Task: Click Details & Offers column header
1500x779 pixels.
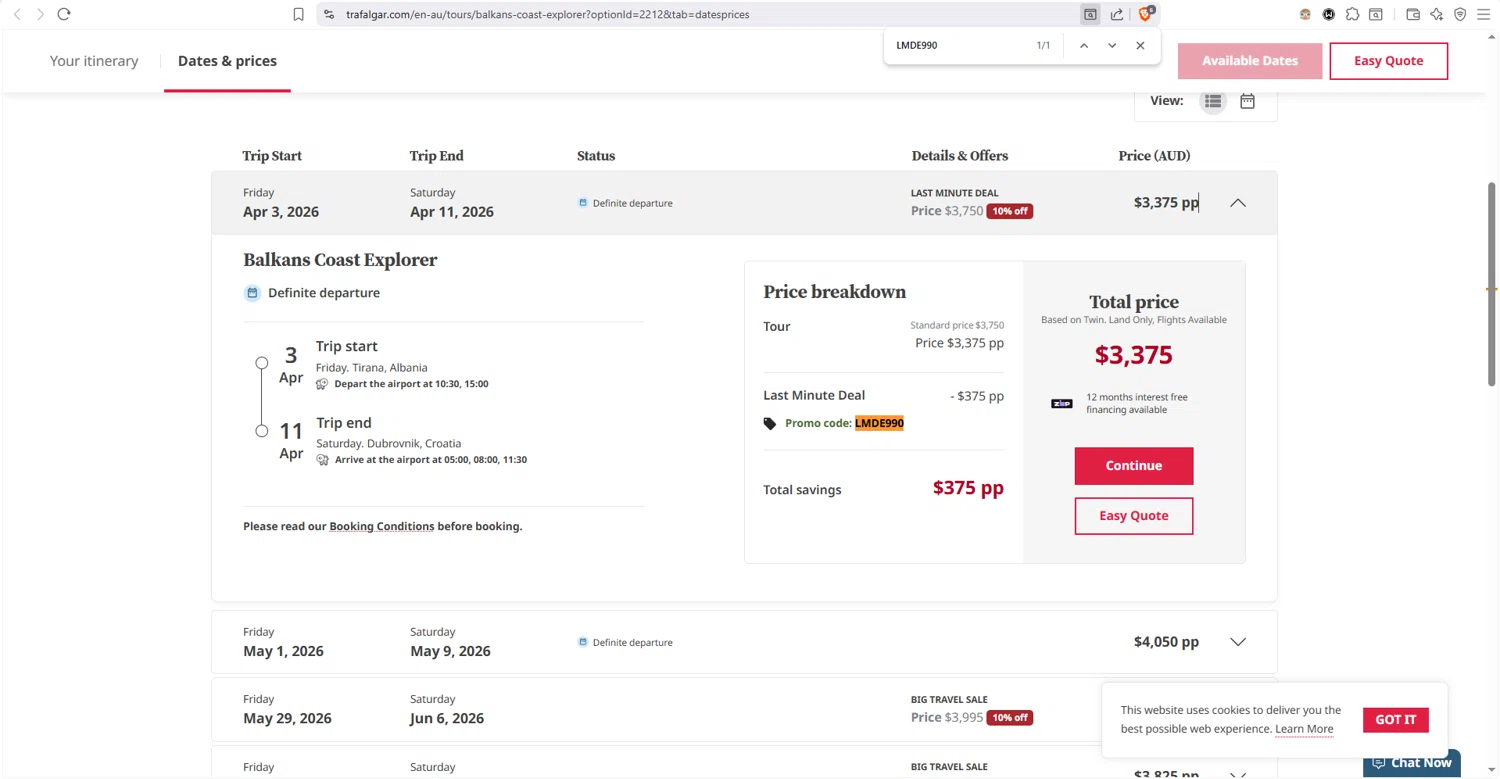Action: 960,156
